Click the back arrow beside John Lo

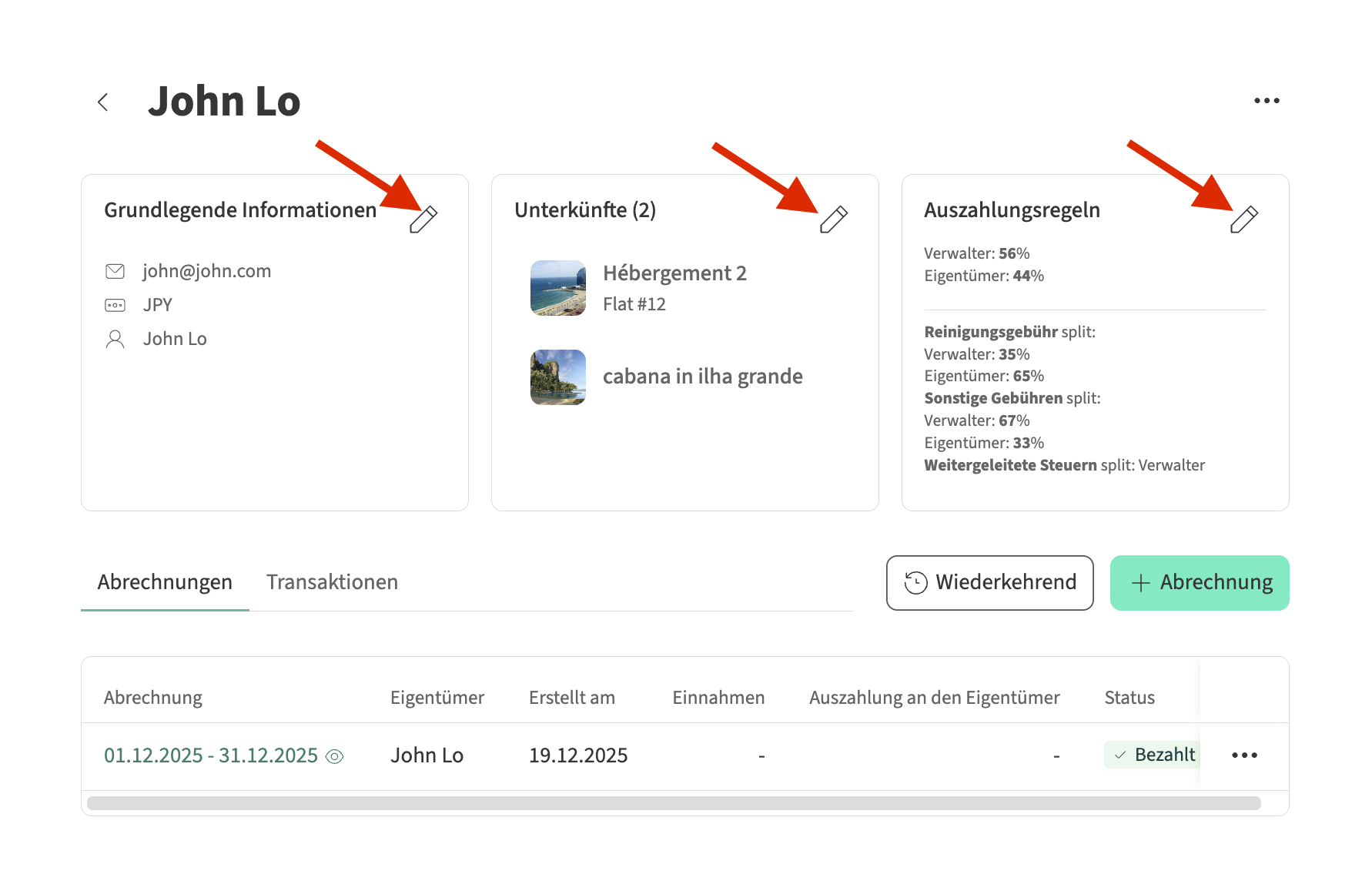pyautogui.click(x=103, y=102)
